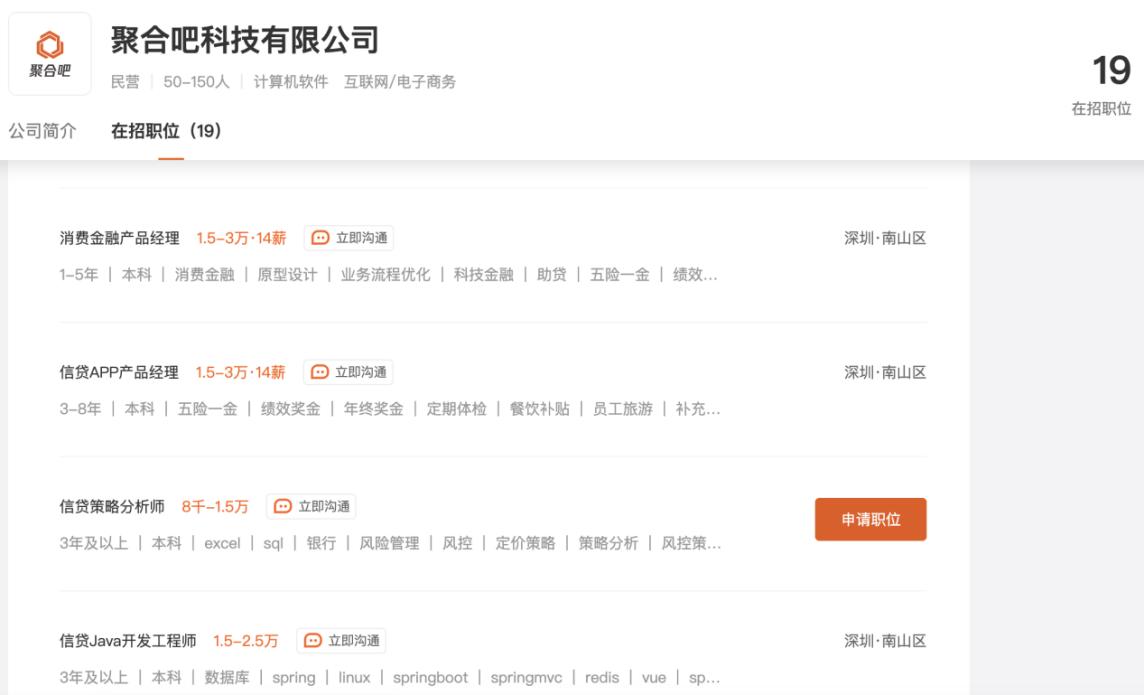This screenshot has height=695, width=1144.
Task: Click the 8千-1.5万 salary text
Action: coord(215,506)
